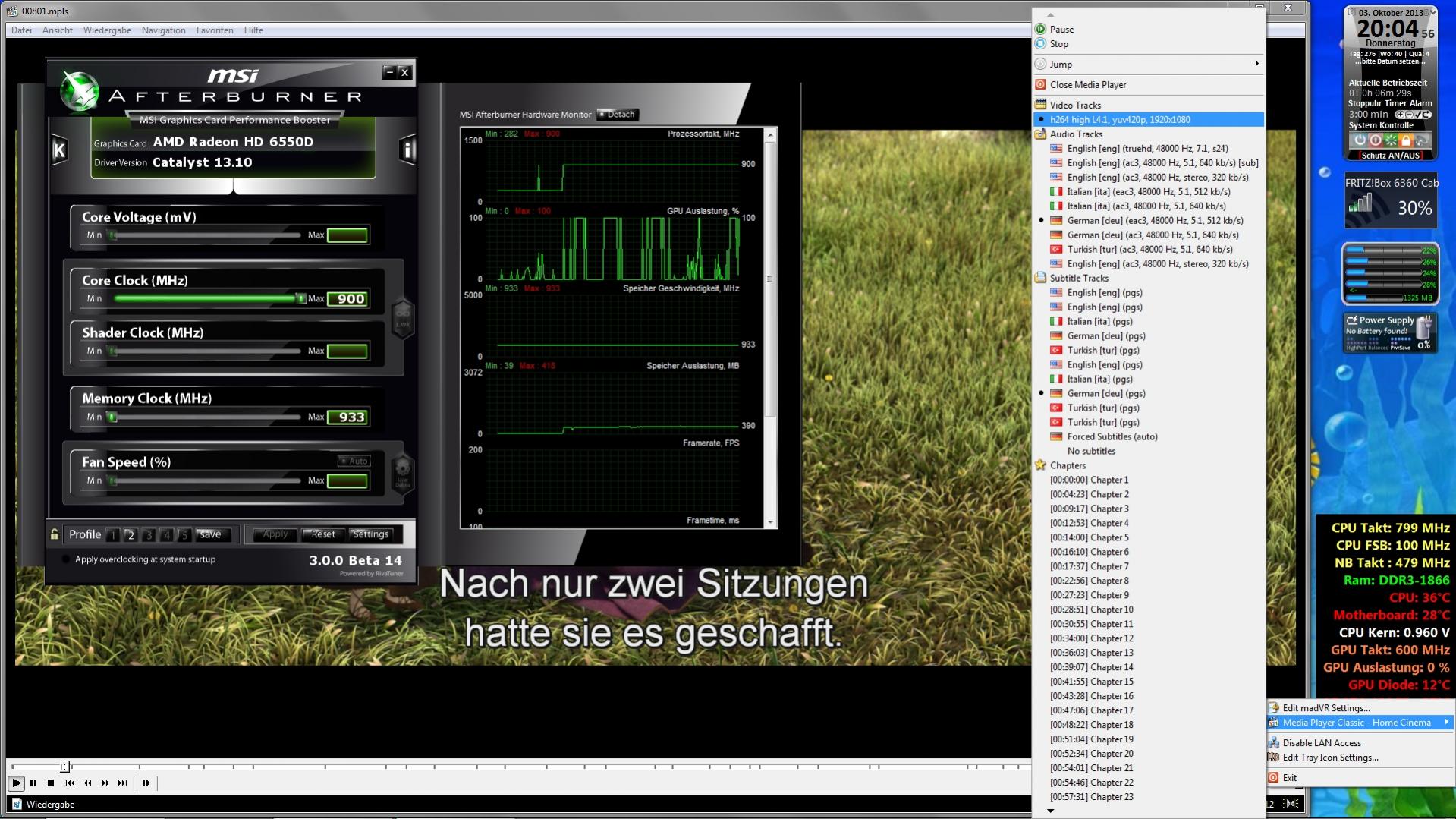Select Turkish ac3 5.1 audio track
1456x819 pixels.
1149,249
